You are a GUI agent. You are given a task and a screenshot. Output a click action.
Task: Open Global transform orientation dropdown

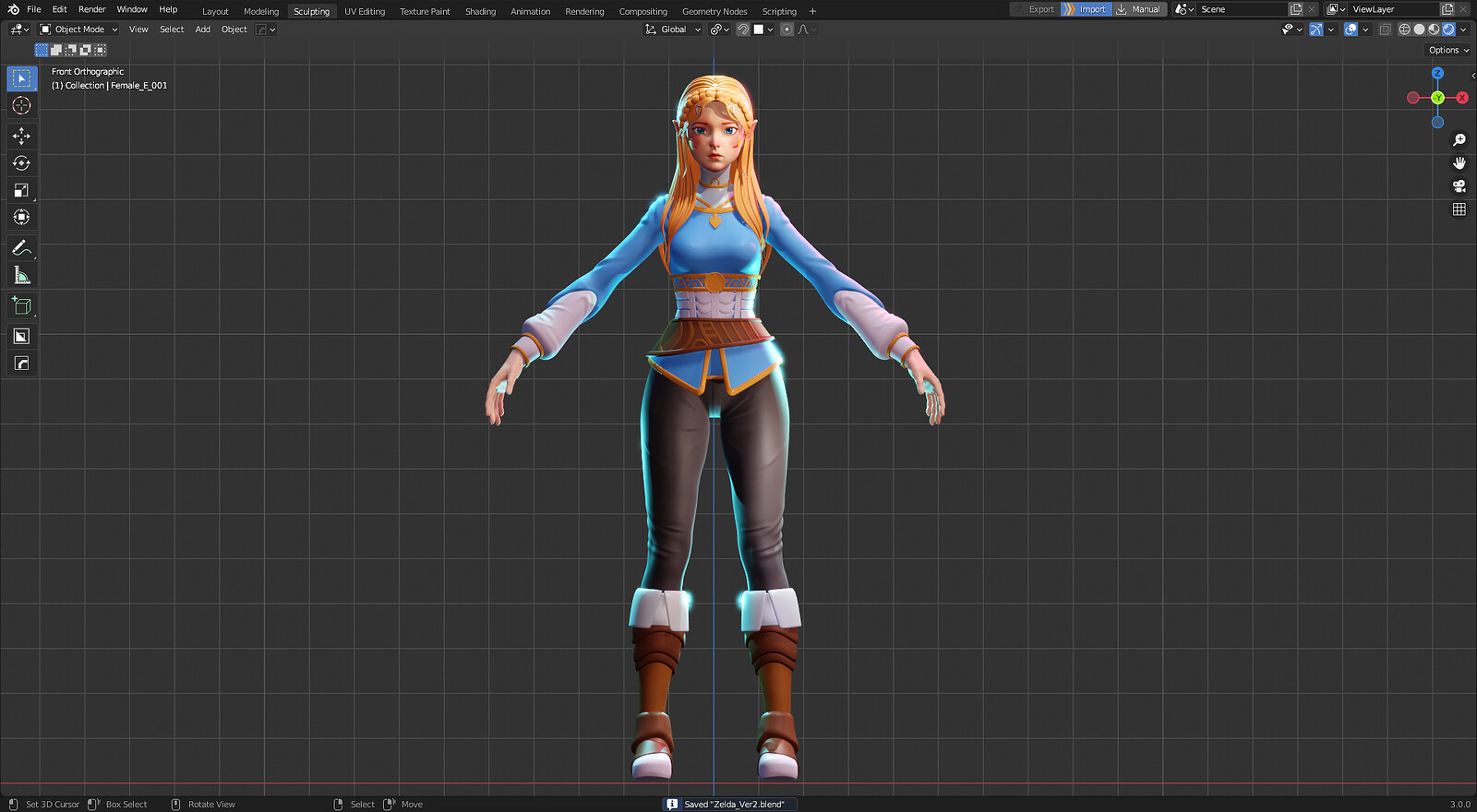tap(673, 30)
